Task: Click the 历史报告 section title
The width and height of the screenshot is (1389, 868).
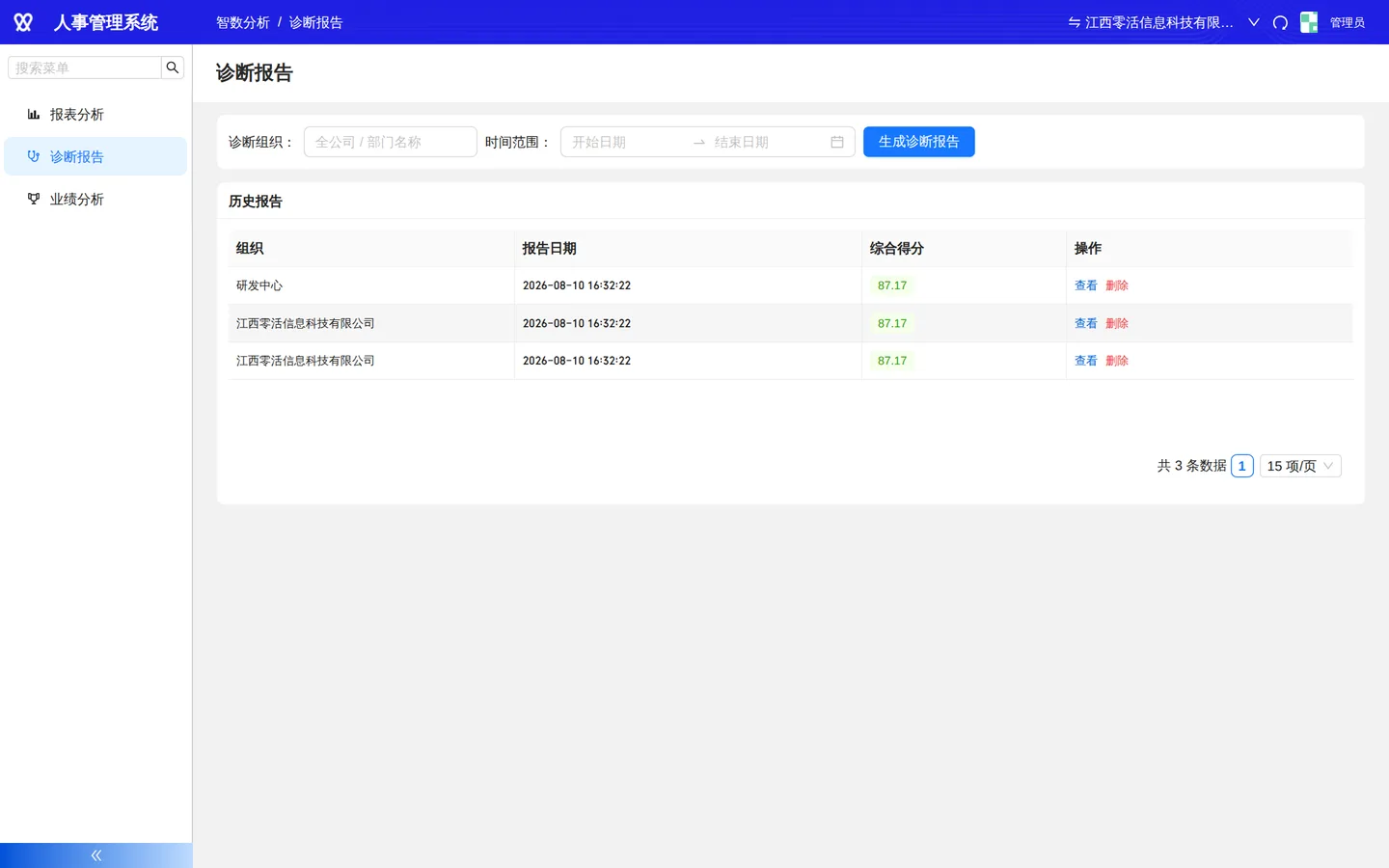Action: click(x=256, y=201)
